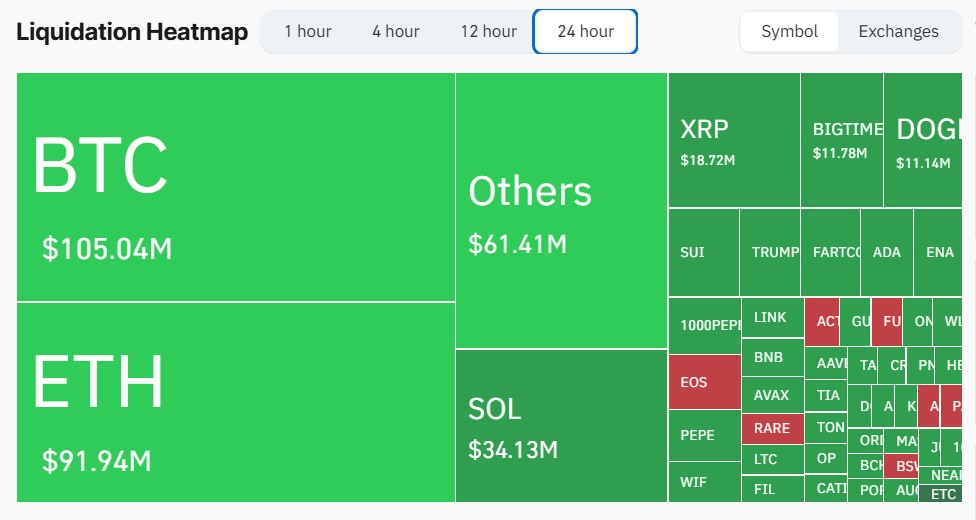This screenshot has width=976, height=520.
Task: Switch heatmap view to Exchanges
Action: [898, 31]
